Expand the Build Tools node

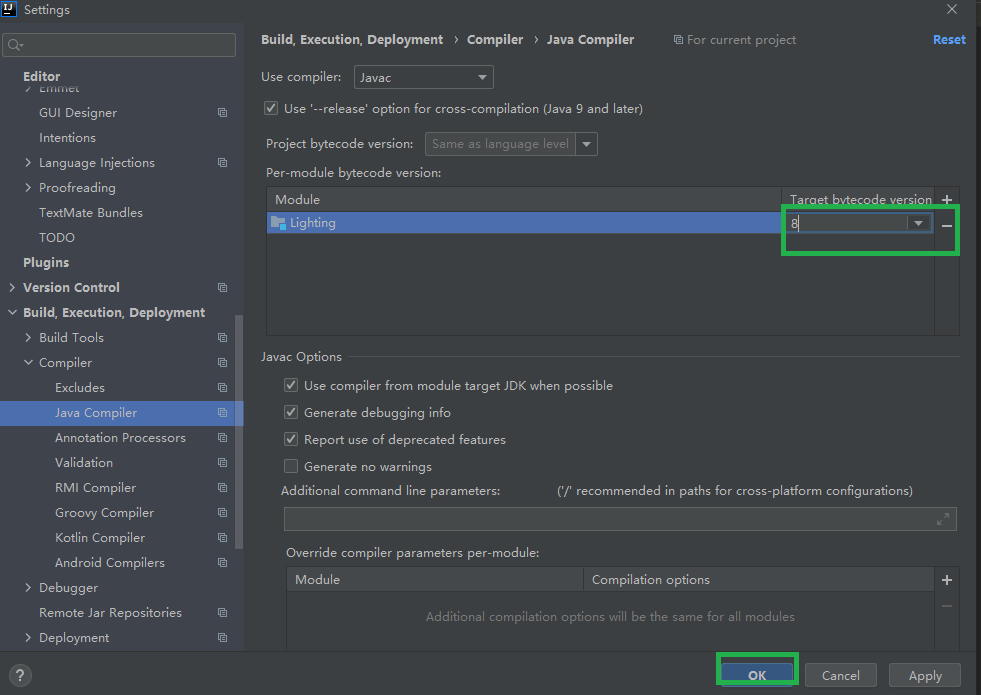28,338
